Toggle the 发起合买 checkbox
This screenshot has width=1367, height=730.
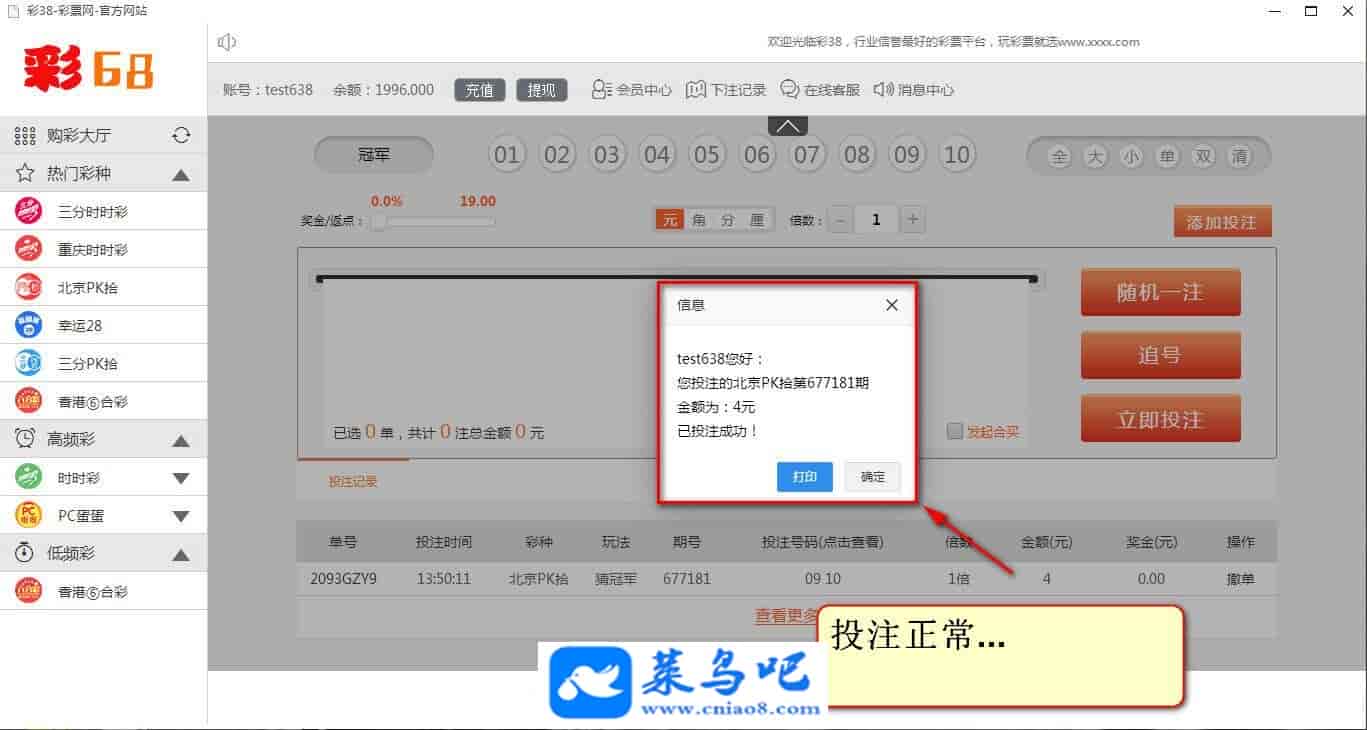956,432
